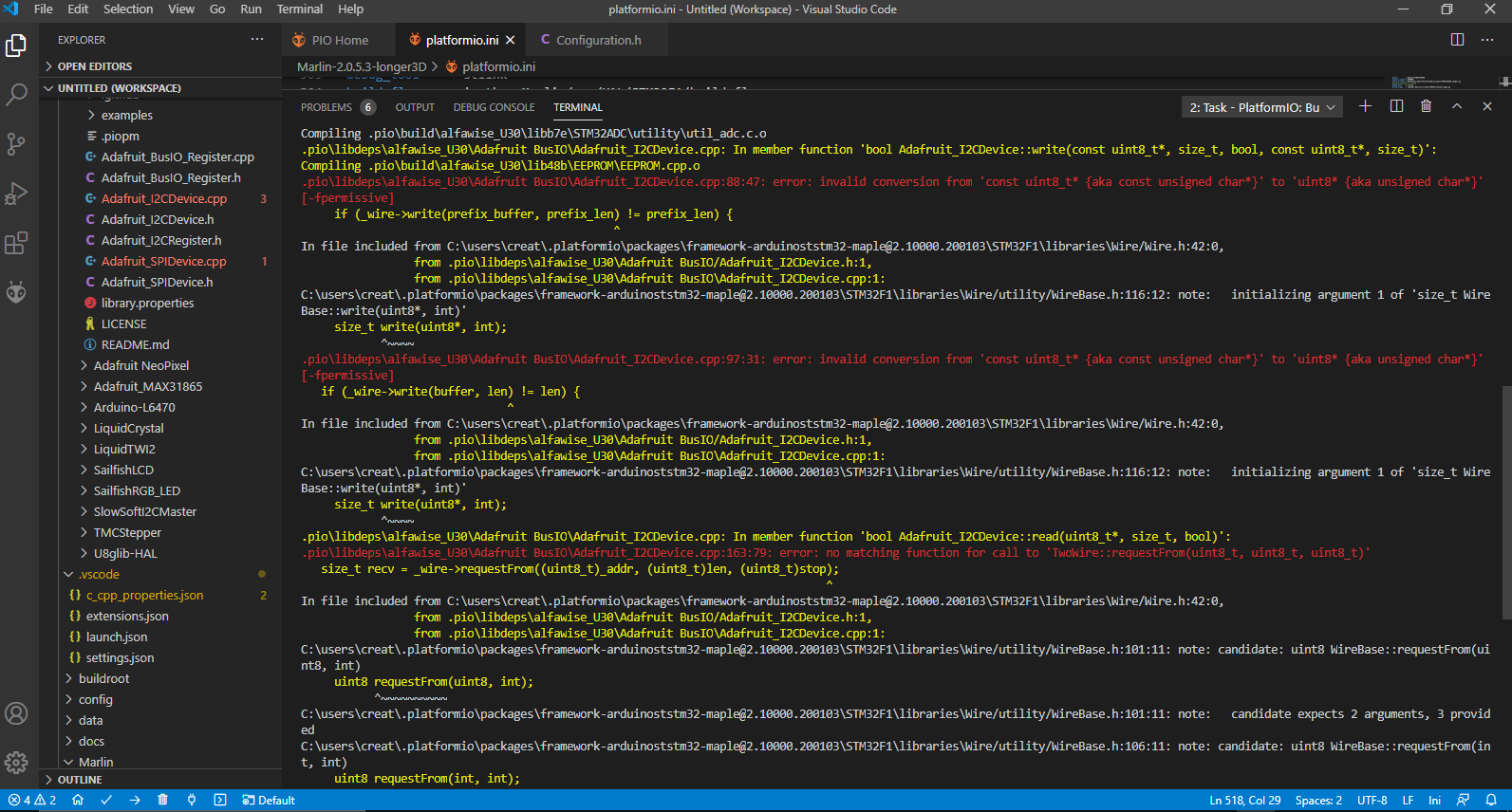The width and height of the screenshot is (1512, 812).
Task: Open Run and Debug view
Action: pos(16,194)
